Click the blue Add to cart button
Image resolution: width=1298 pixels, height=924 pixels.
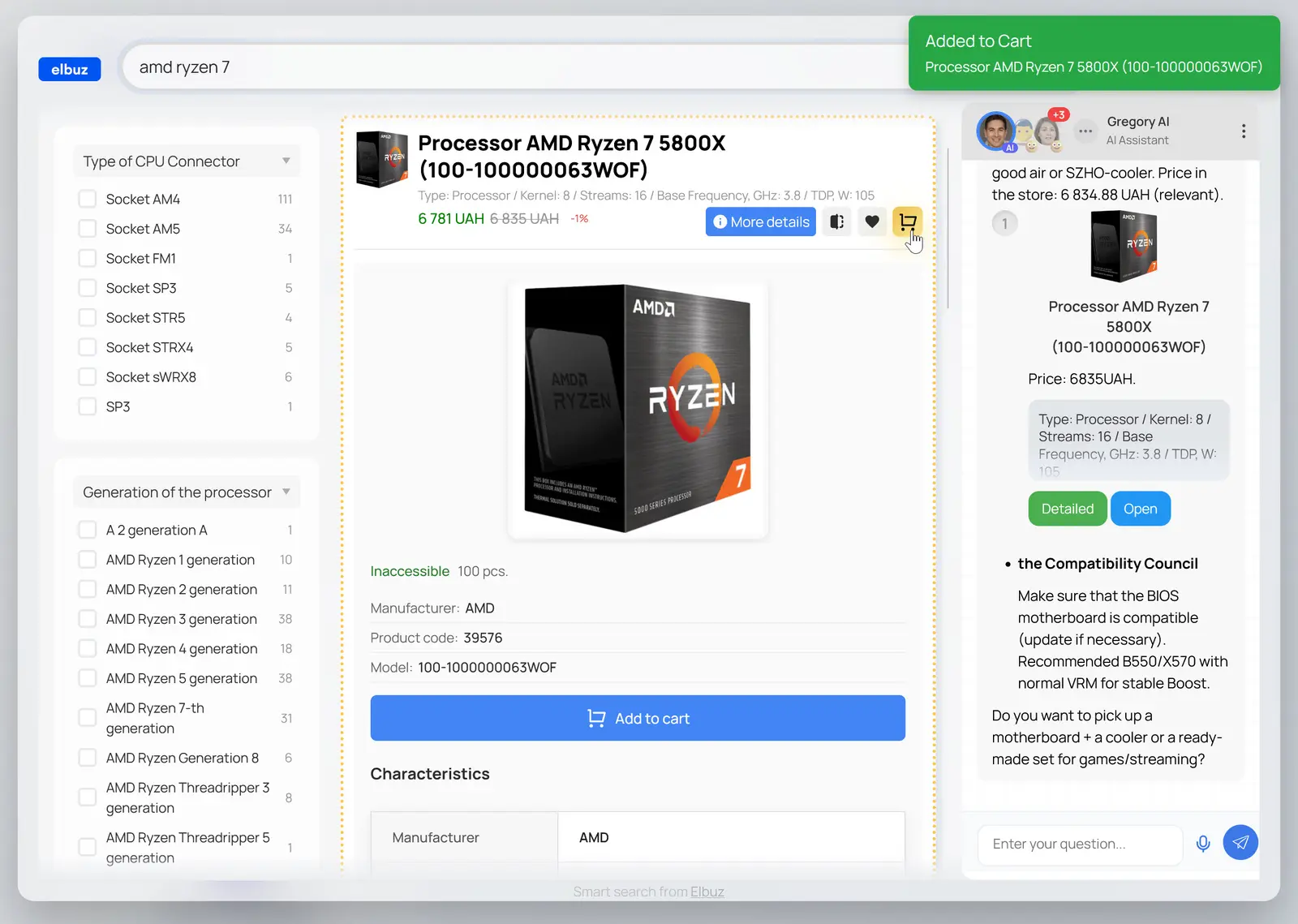[x=638, y=718]
